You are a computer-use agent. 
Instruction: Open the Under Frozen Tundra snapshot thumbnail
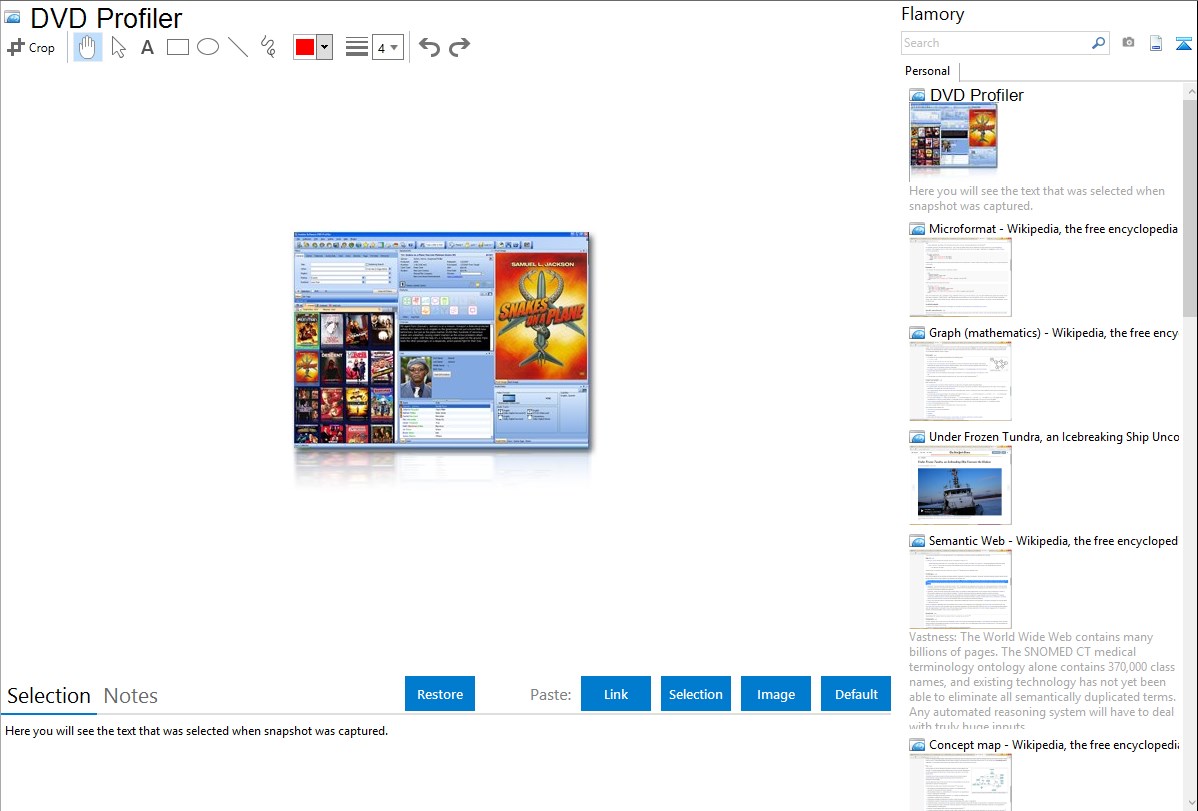tap(960, 485)
